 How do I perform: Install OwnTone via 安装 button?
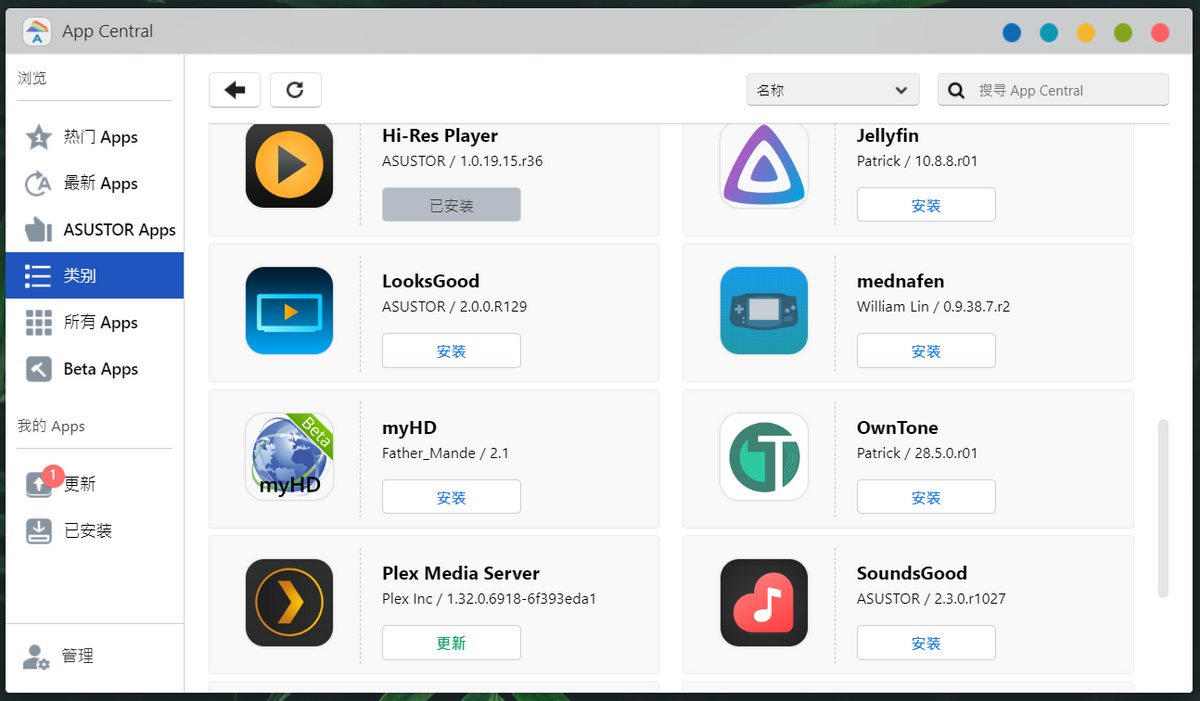pyautogui.click(x=926, y=497)
